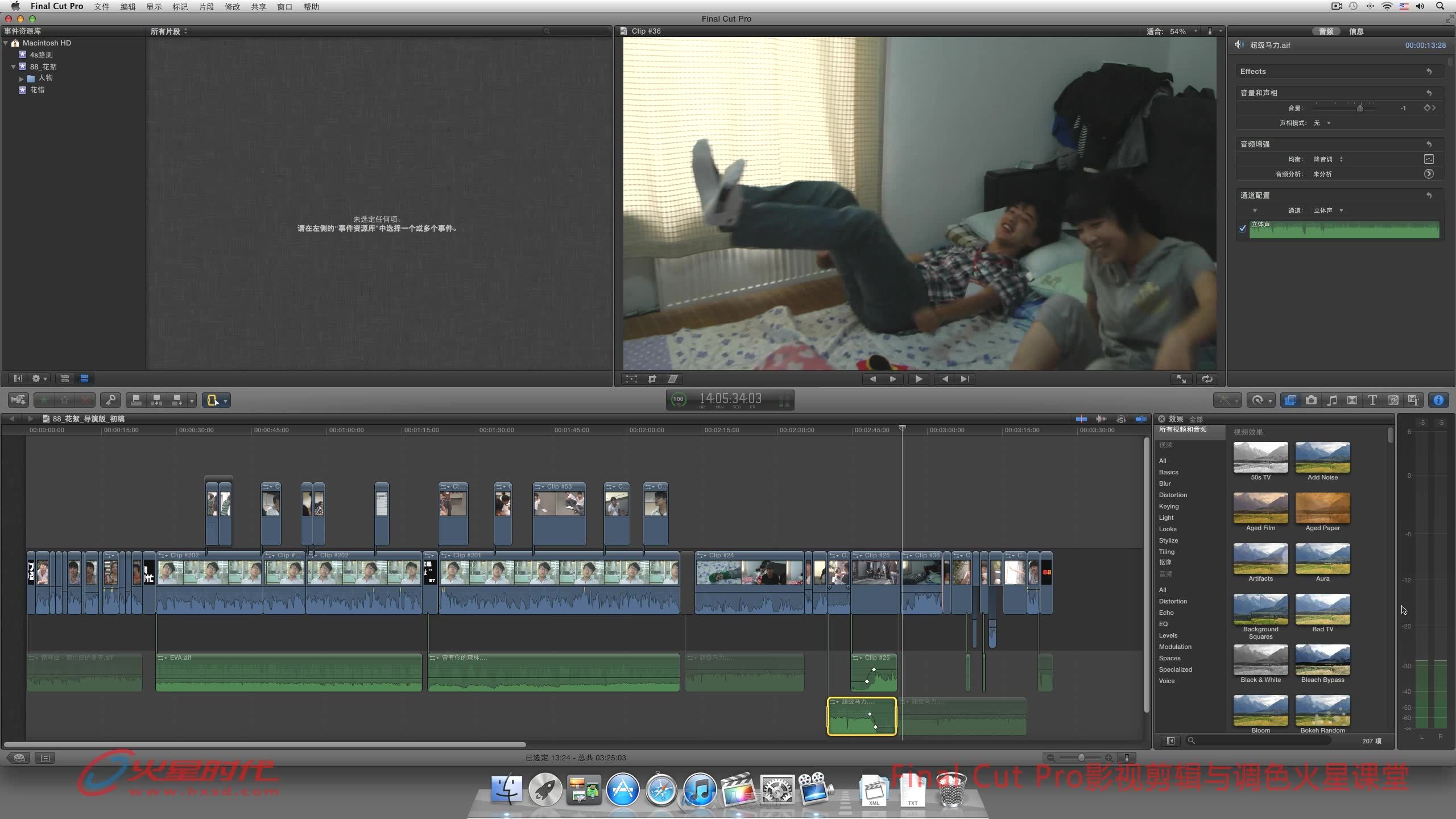Open the themes browser
Image resolution: width=1456 pixels, height=819 pixels.
coord(1413,400)
